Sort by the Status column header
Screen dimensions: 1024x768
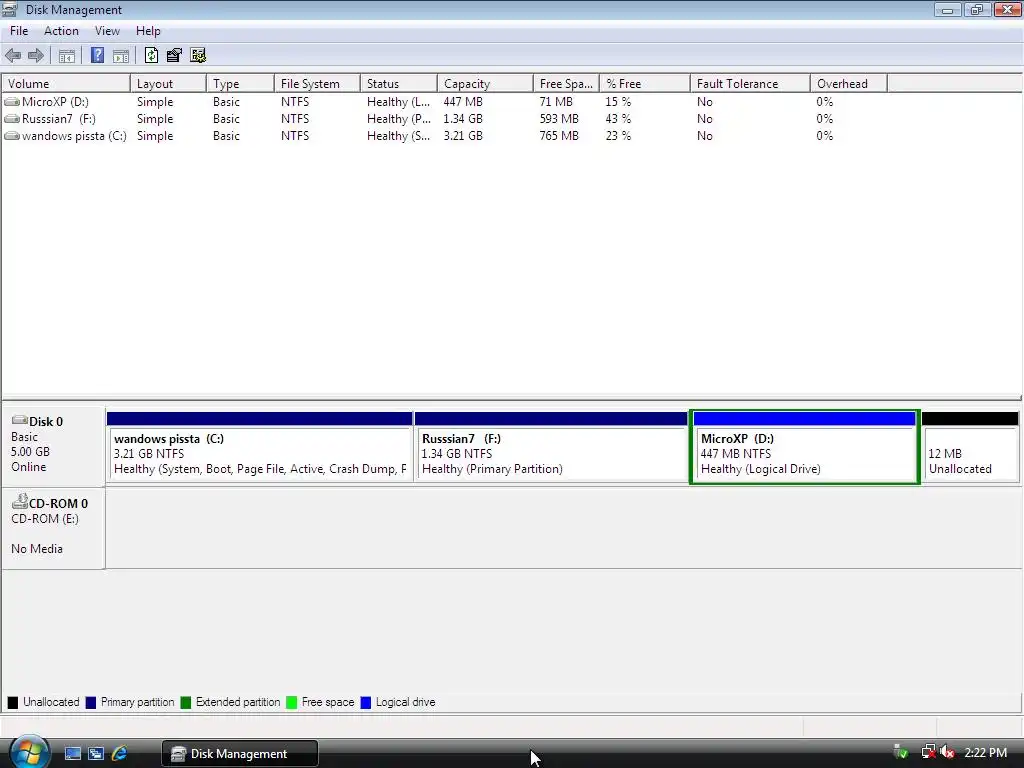(x=399, y=84)
